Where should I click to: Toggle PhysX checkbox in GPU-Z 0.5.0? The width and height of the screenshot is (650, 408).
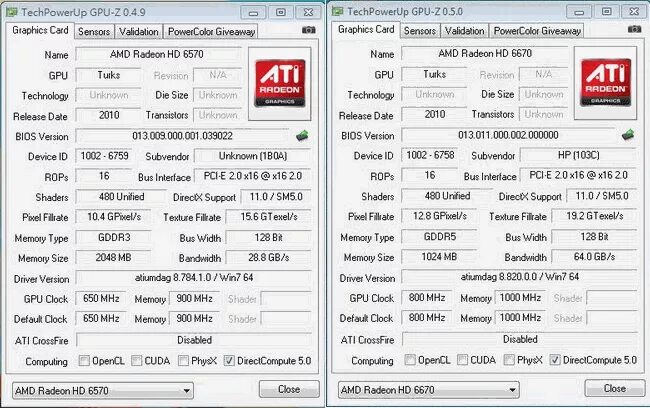509,359
